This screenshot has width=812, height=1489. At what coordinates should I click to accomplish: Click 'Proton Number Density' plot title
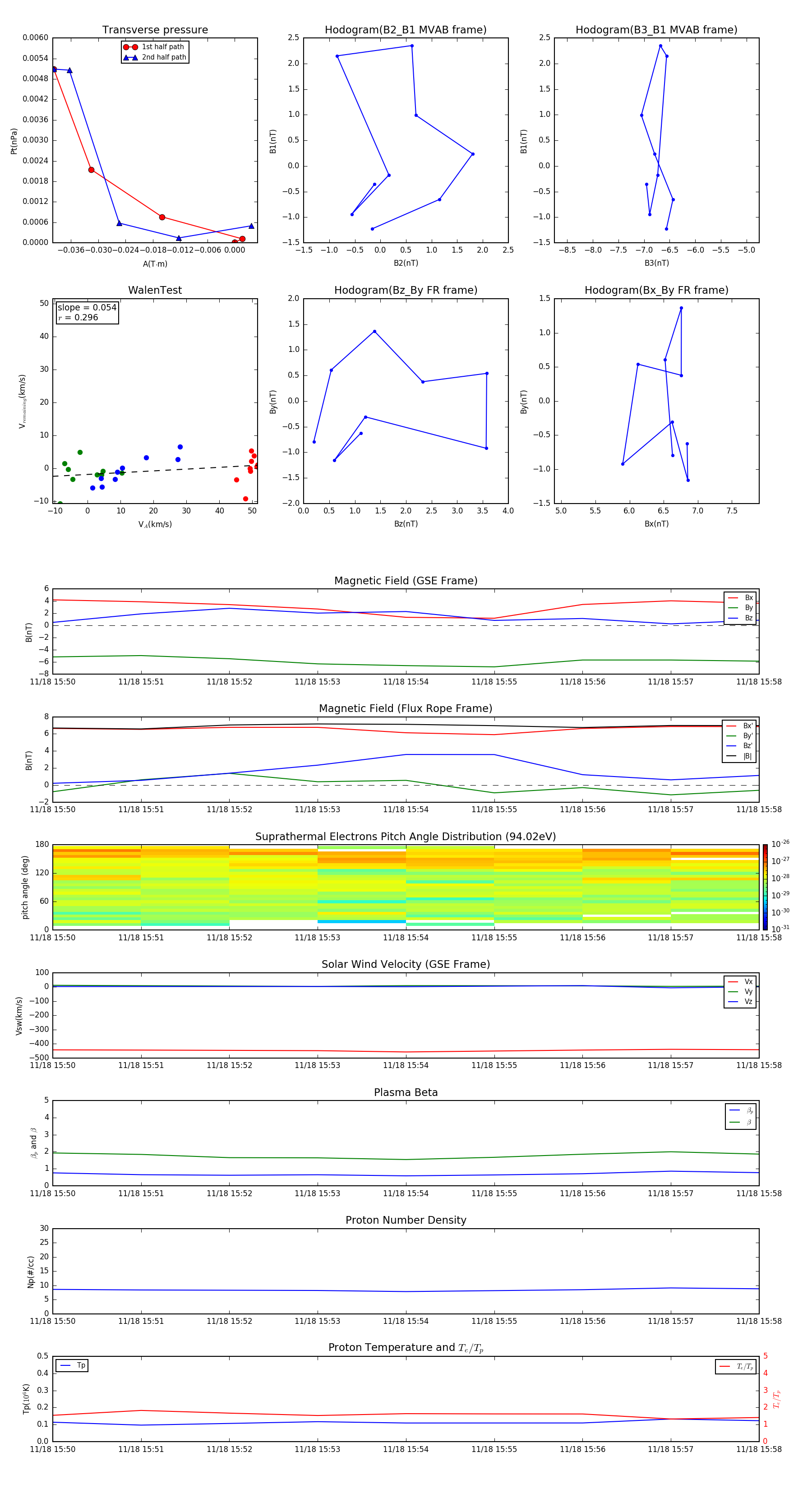pos(406,1220)
